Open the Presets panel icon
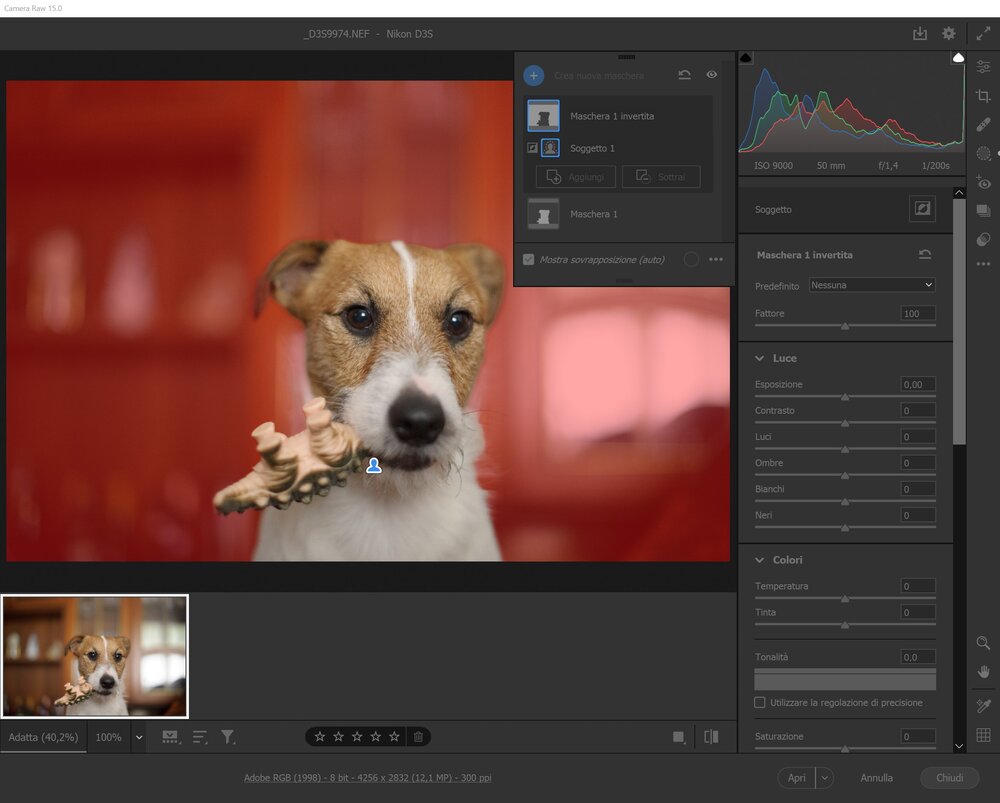The image size is (1000, 803). point(983,239)
